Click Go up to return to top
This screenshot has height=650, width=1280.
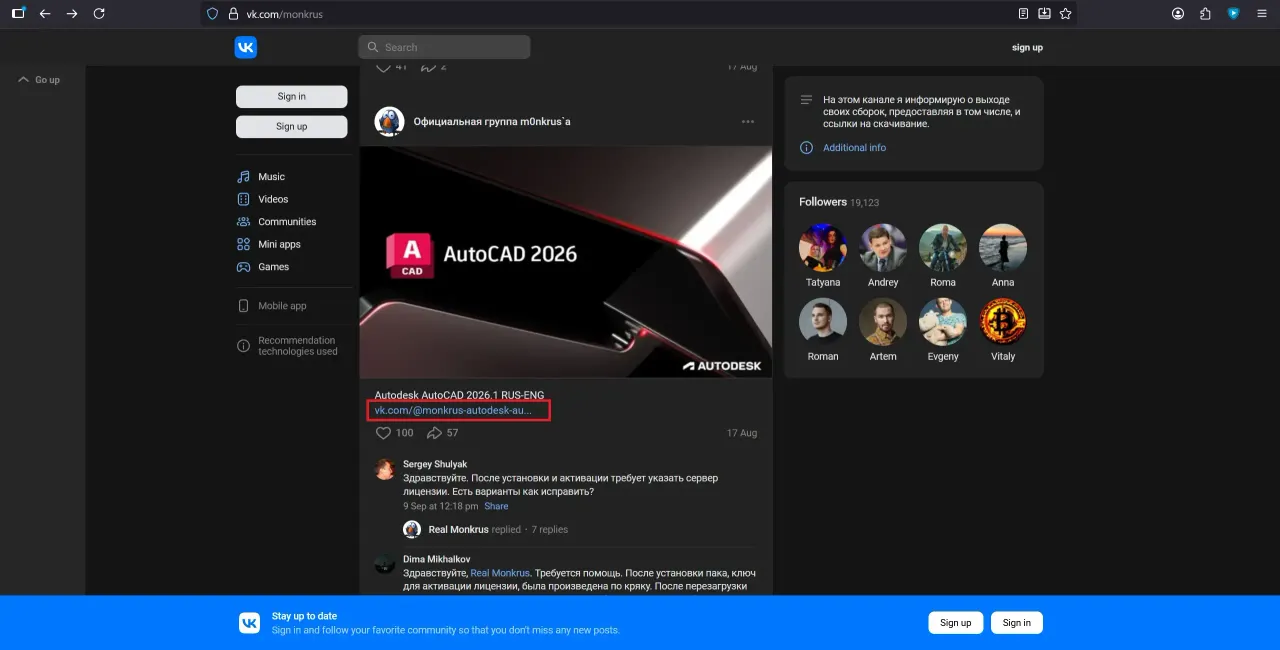[x=40, y=80]
